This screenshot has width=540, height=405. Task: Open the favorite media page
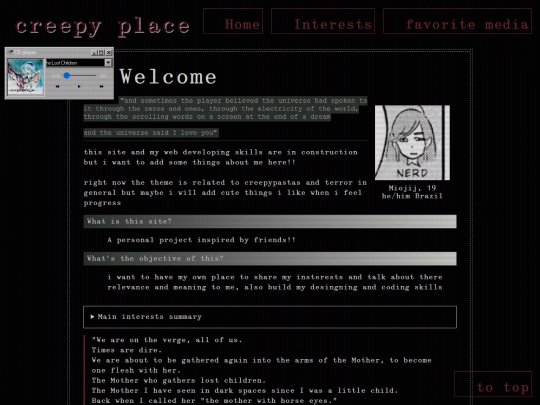pos(457,21)
